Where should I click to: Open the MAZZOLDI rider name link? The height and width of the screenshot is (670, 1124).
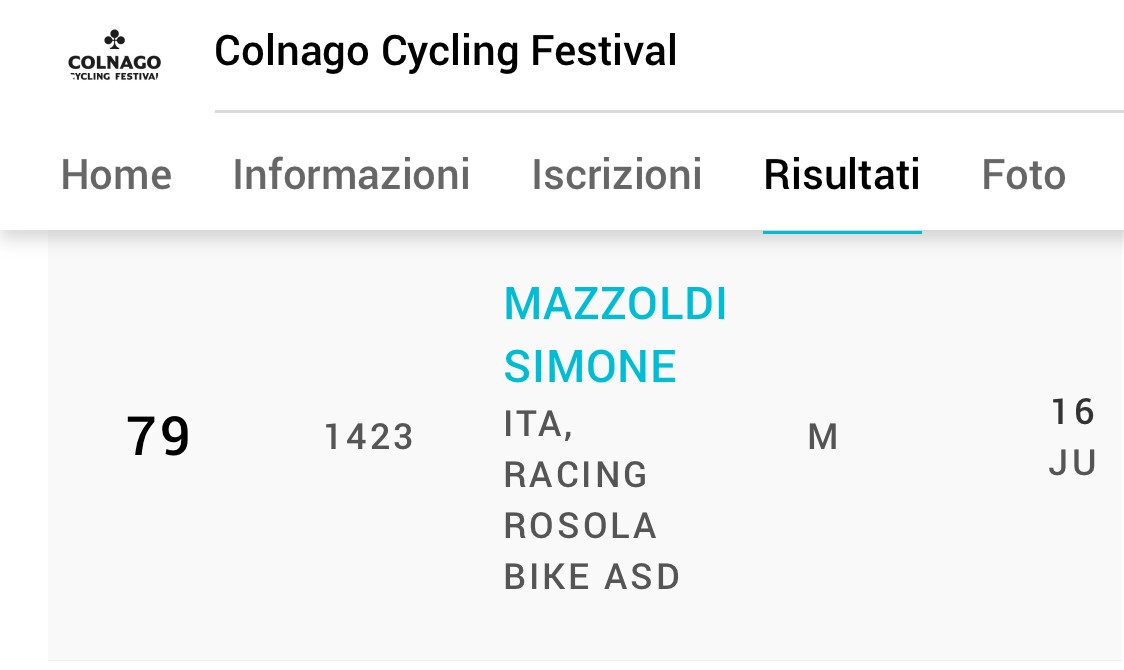click(615, 304)
